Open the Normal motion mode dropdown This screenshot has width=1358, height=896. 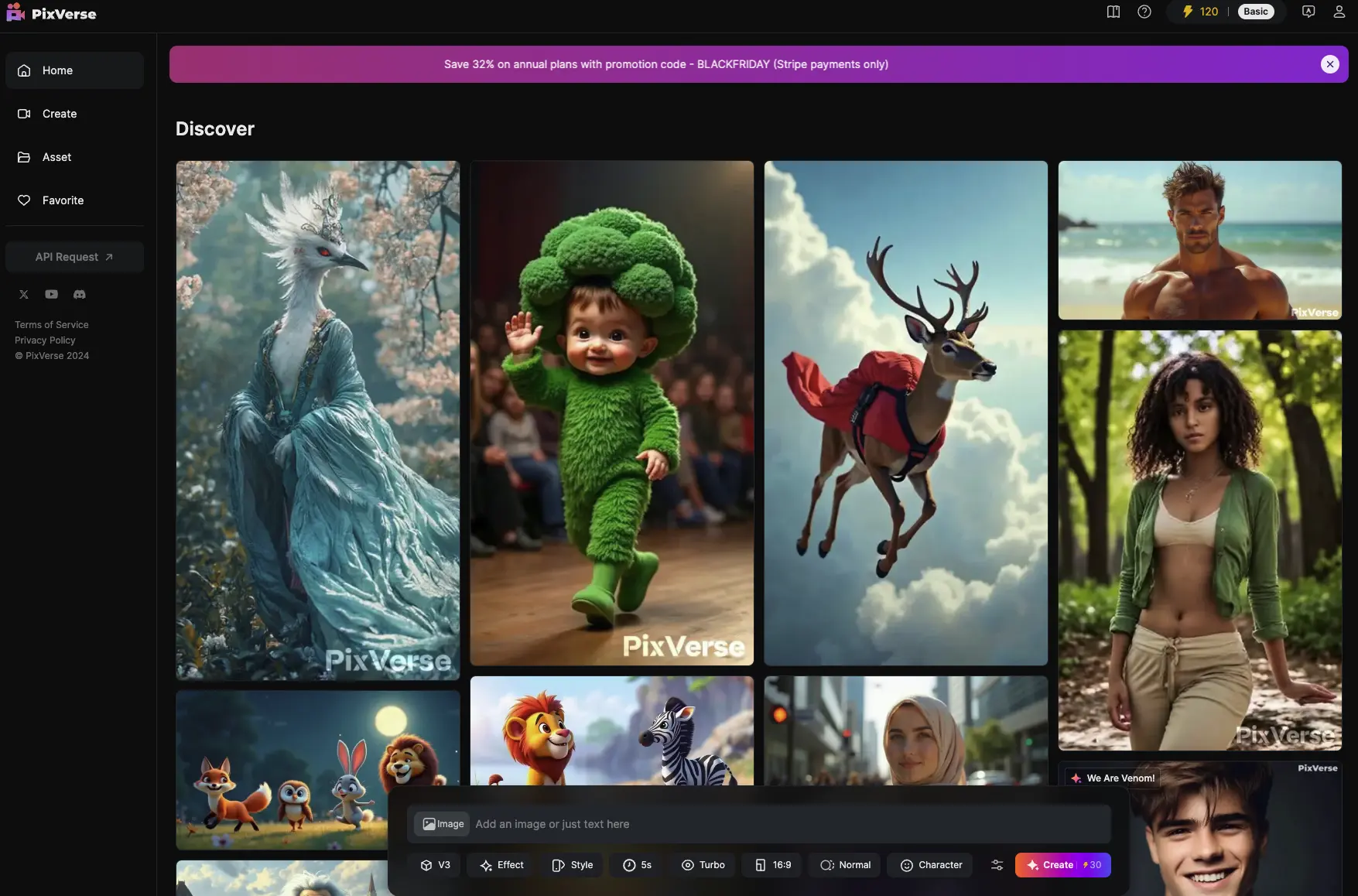tap(845, 865)
